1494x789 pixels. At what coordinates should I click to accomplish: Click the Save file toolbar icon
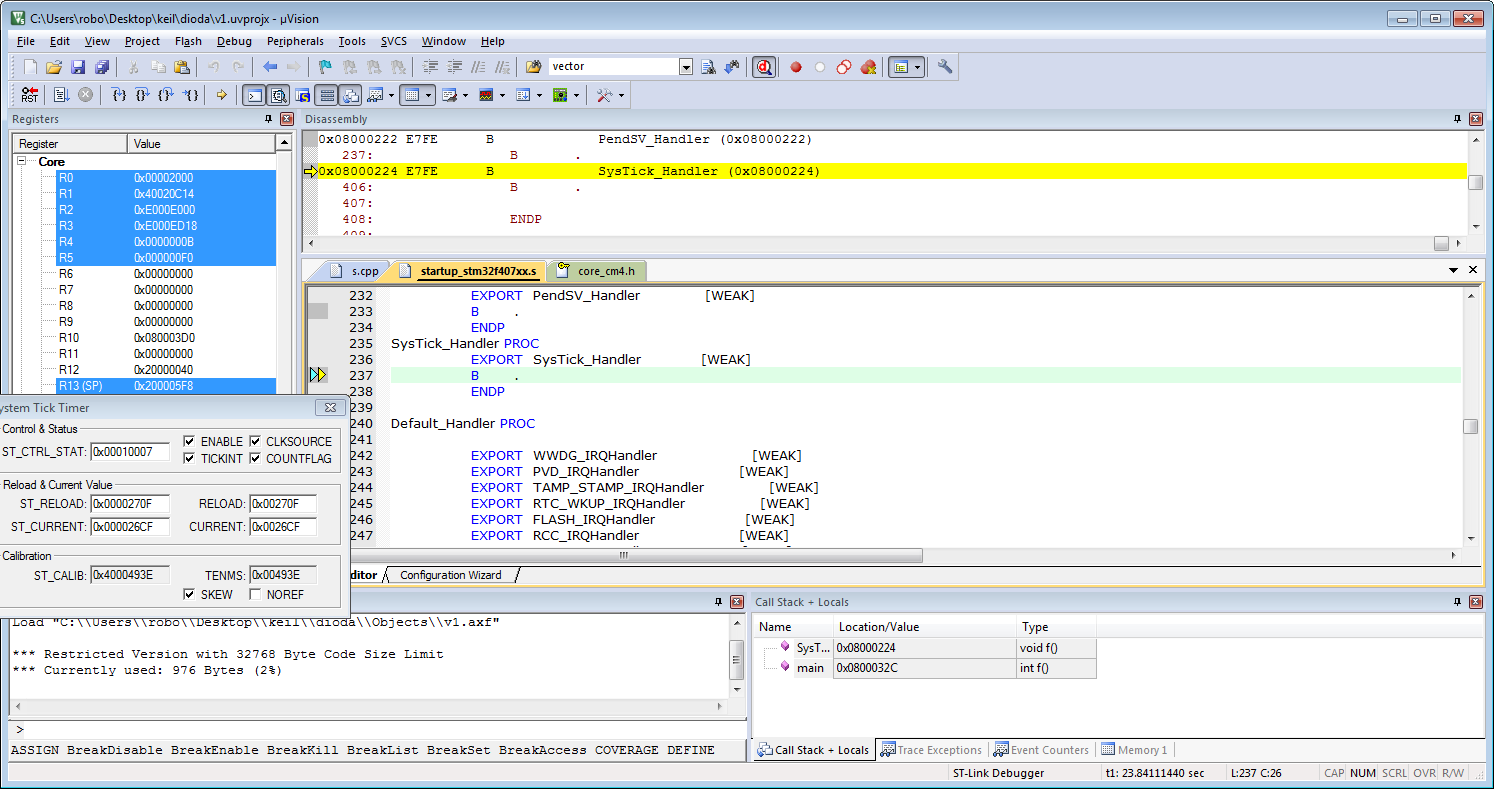(78, 67)
